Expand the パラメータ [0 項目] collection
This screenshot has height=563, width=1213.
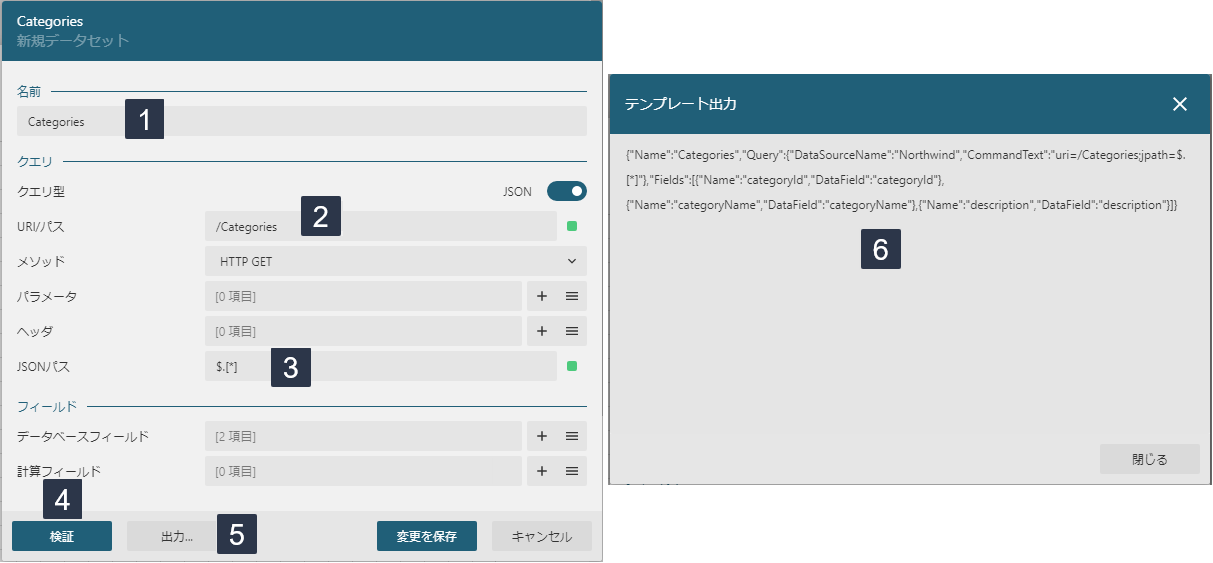[363, 296]
